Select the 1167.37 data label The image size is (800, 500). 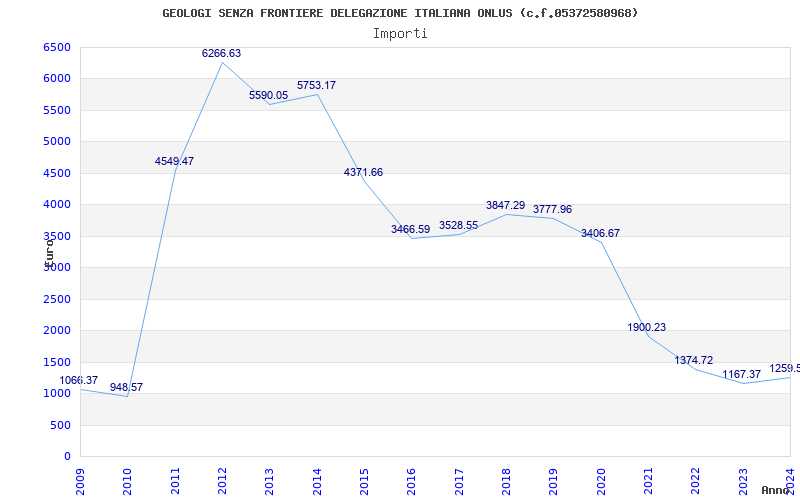tap(741, 374)
